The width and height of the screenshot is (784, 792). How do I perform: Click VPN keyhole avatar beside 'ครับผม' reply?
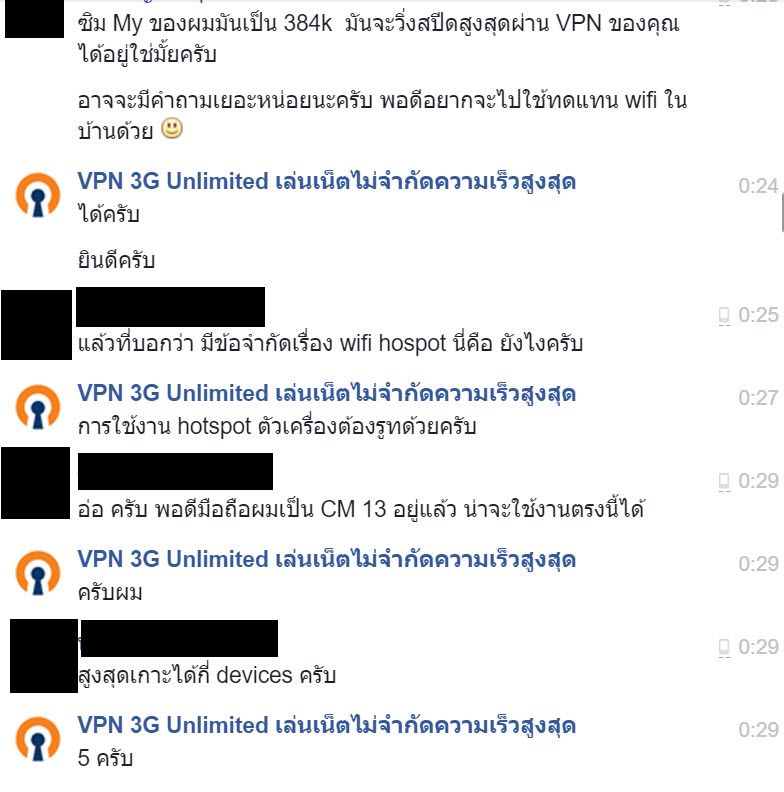tap(38, 573)
